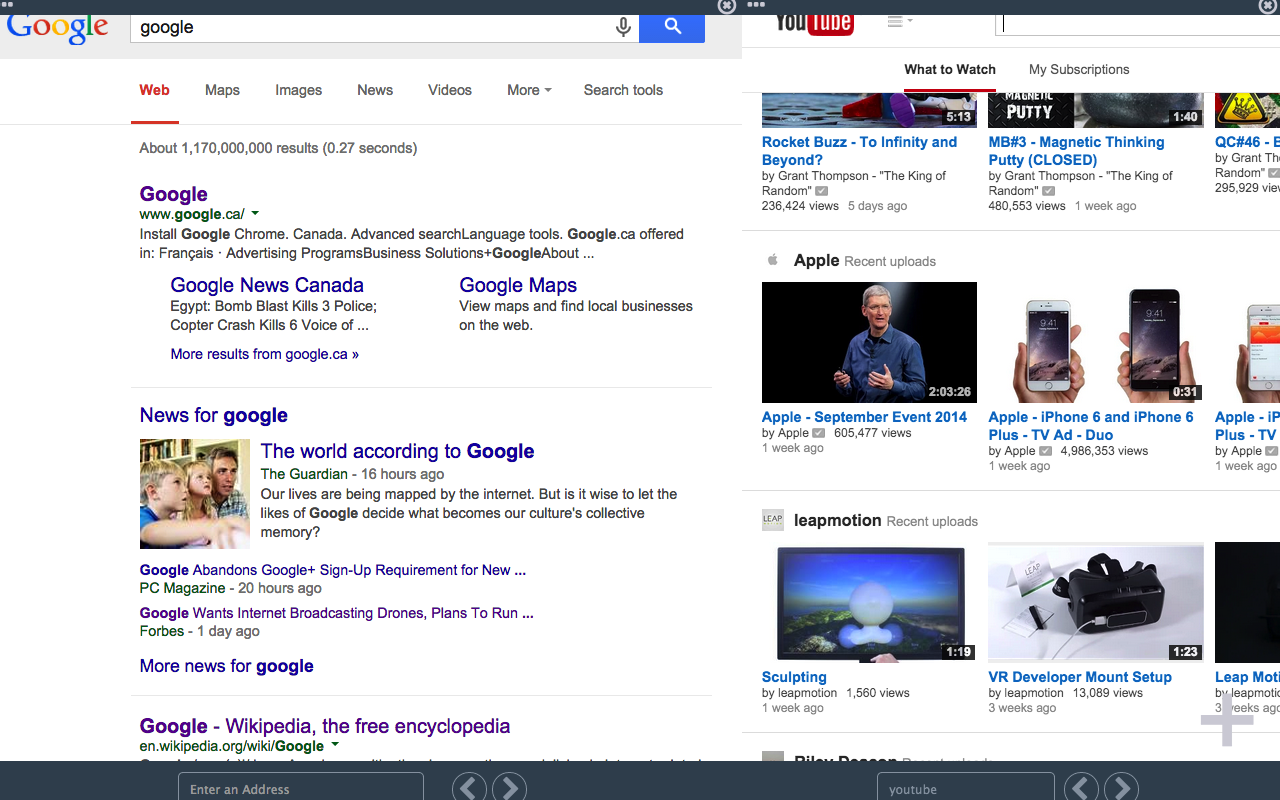1280x800 pixels.
Task: Select the Web search tab
Action: [x=154, y=90]
